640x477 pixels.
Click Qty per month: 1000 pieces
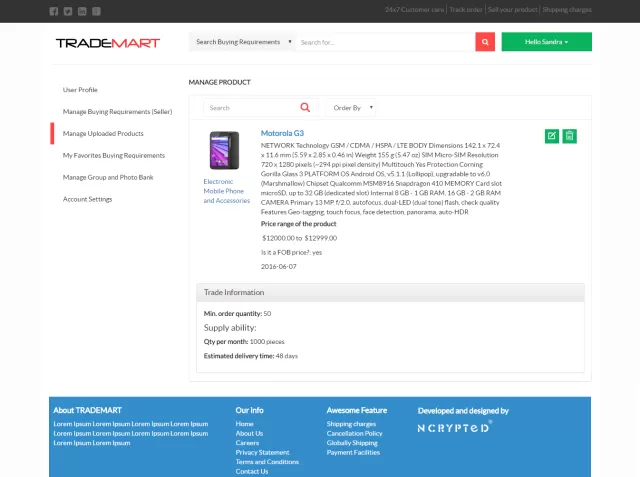tap(244, 342)
